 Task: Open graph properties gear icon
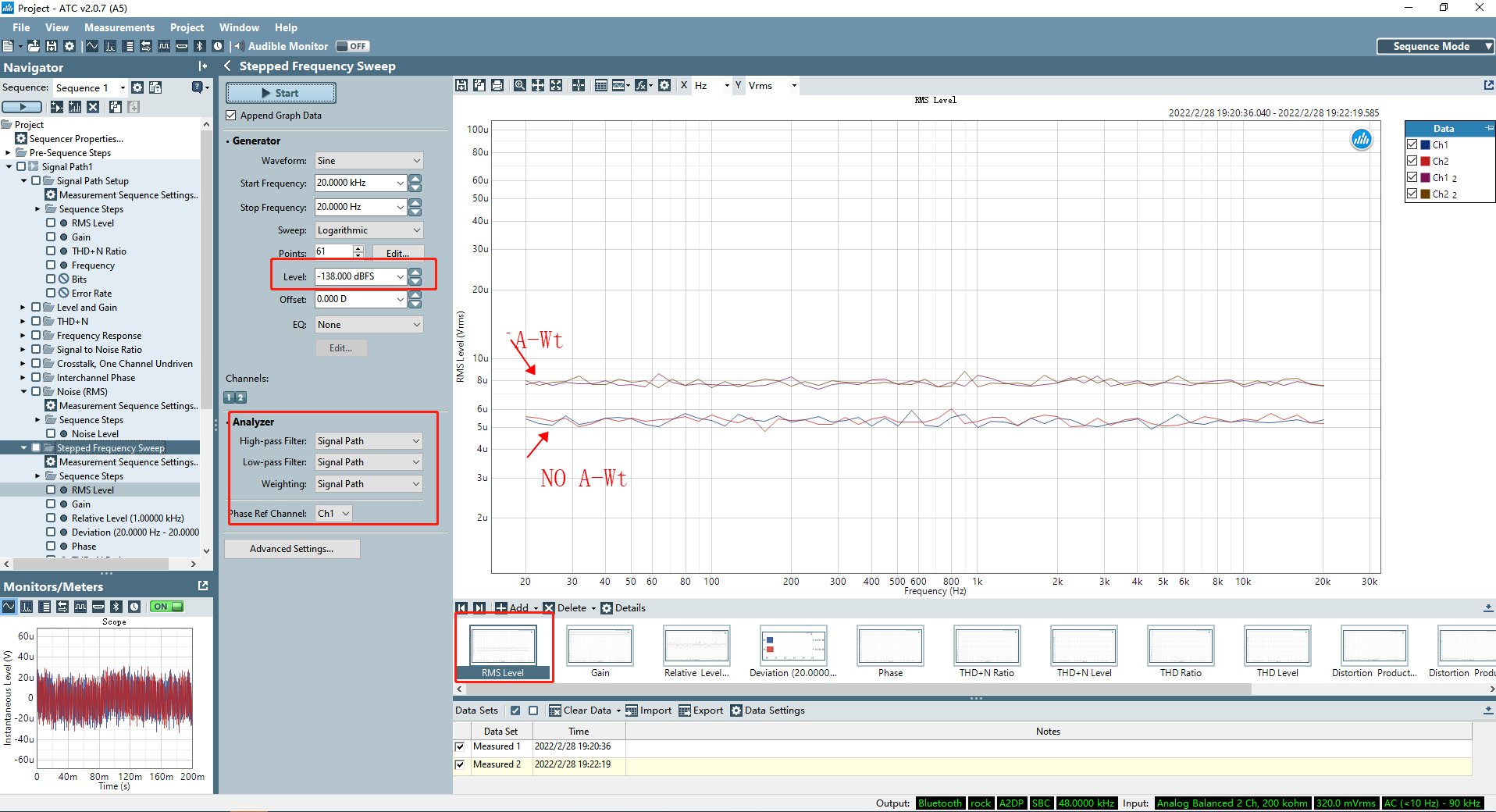tap(664, 85)
